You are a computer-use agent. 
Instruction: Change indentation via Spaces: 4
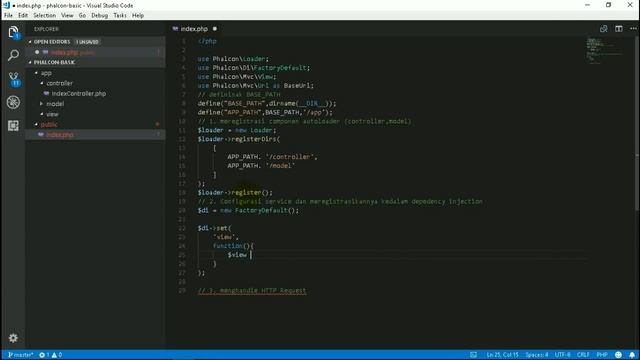537,355
